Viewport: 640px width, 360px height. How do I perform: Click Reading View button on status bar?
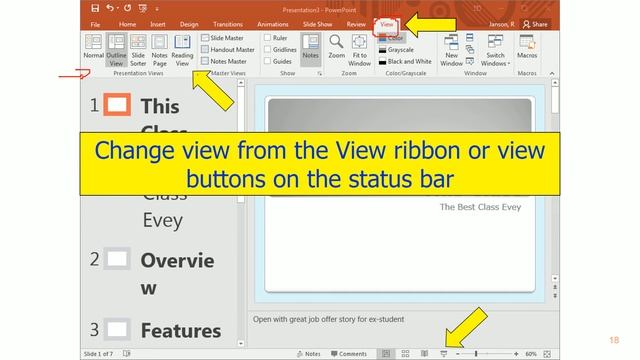424,354
